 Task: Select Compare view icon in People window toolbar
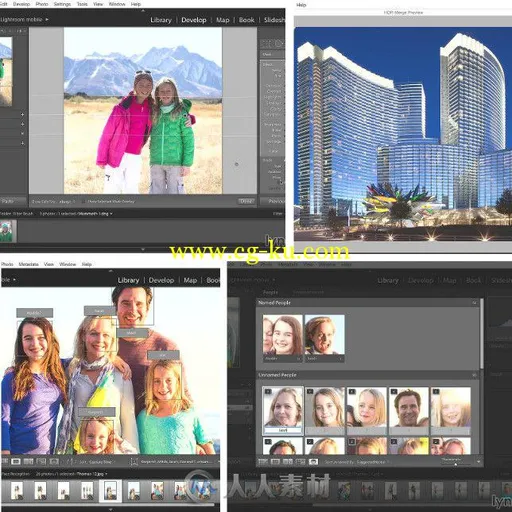(288, 462)
